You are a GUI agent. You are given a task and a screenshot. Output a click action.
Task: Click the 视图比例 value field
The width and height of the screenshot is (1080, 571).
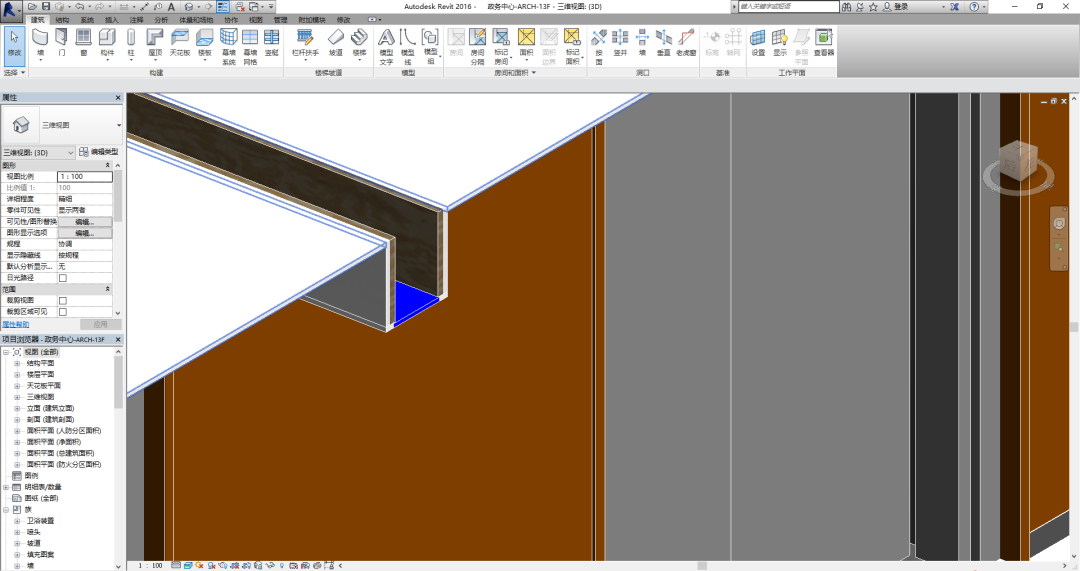(85, 176)
